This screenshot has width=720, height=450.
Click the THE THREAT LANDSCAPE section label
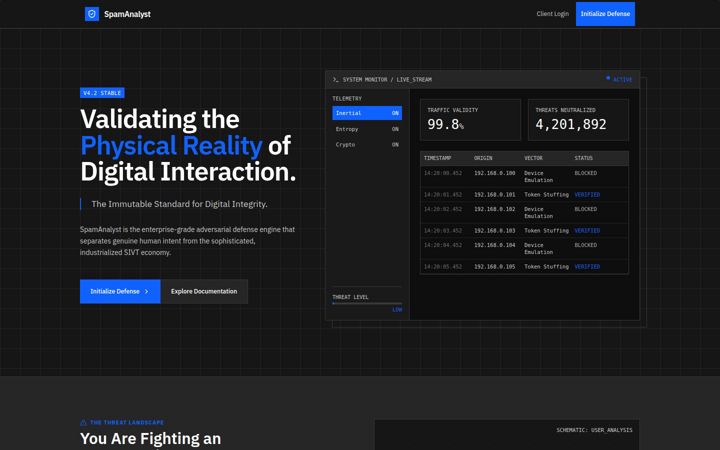pyautogui.click(x=127, y=422)
